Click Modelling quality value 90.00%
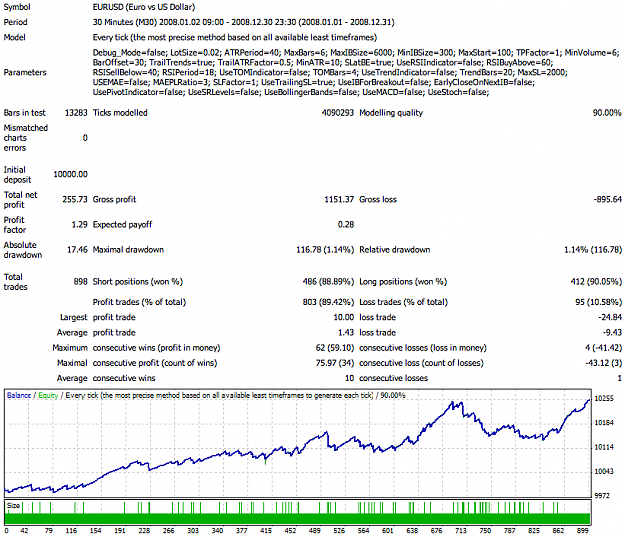This screenshot has width=625, height=537. click(607, 113)
